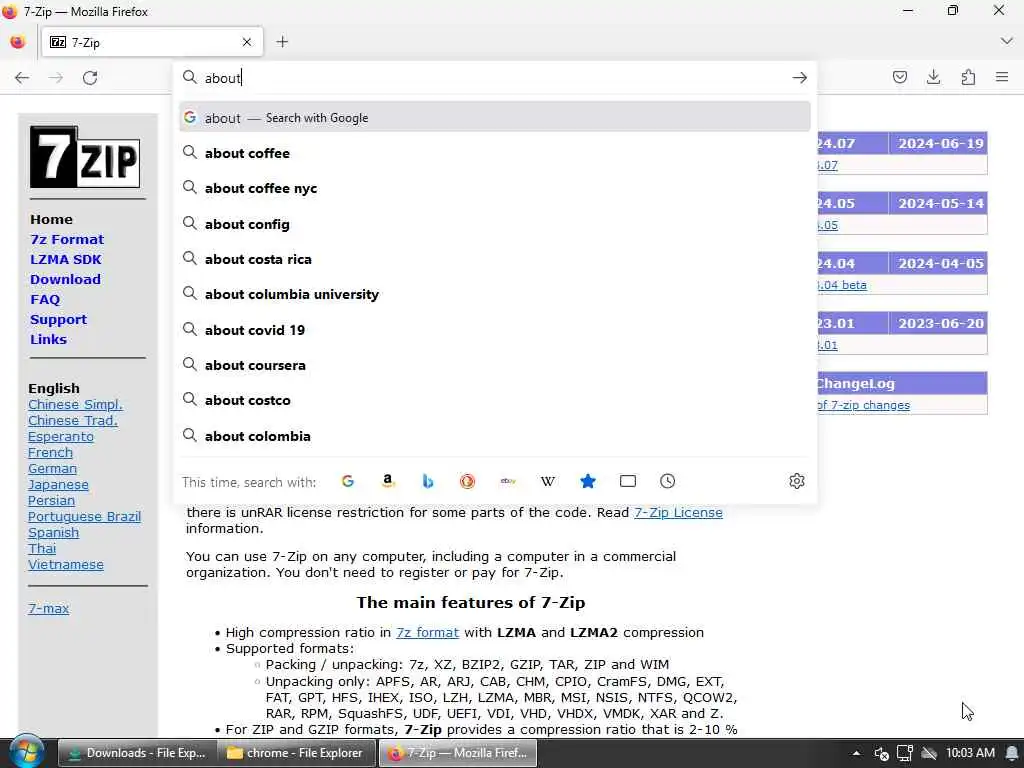Follow the '7z format' link in features list

click(x=427, y=633)
